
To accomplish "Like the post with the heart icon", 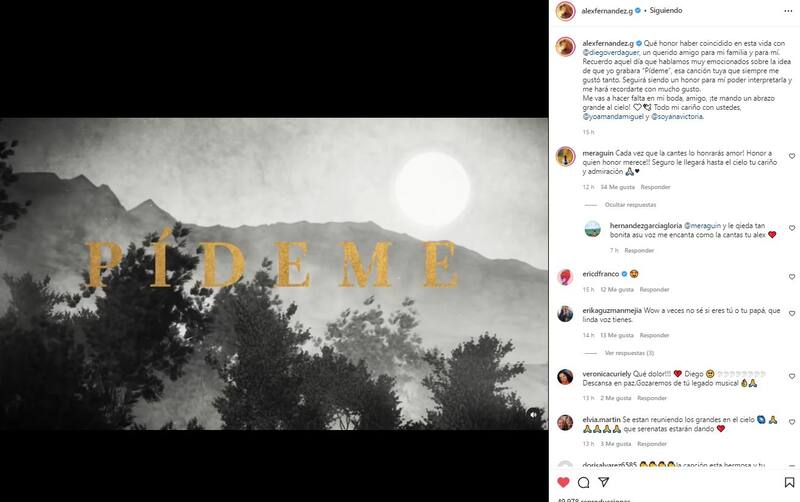I will coord(564,482).
